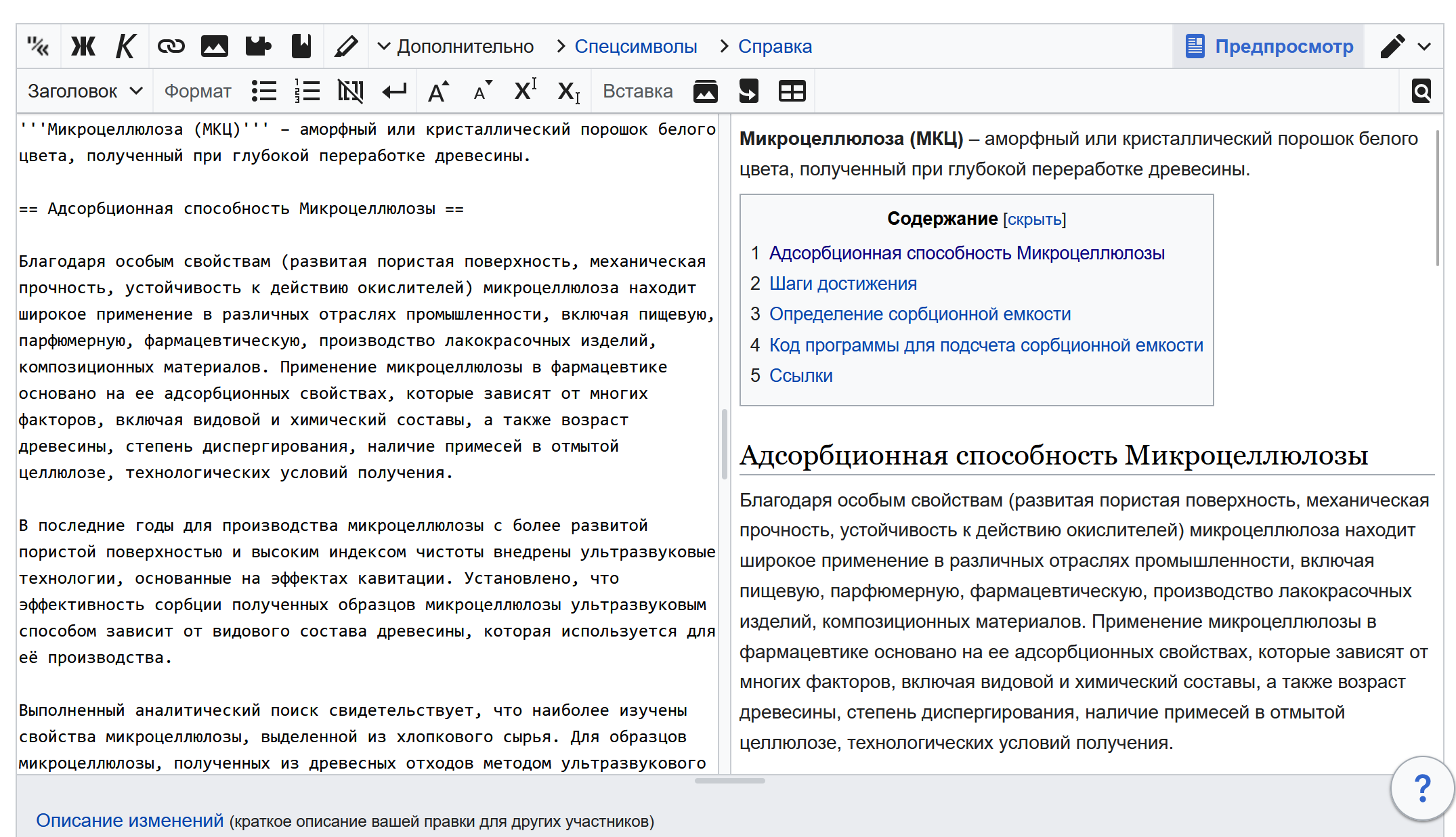Viewport: 1456px width, 837px height.
Task: Hide contents via скрыть link
Action: click(x=1034, y=219)
